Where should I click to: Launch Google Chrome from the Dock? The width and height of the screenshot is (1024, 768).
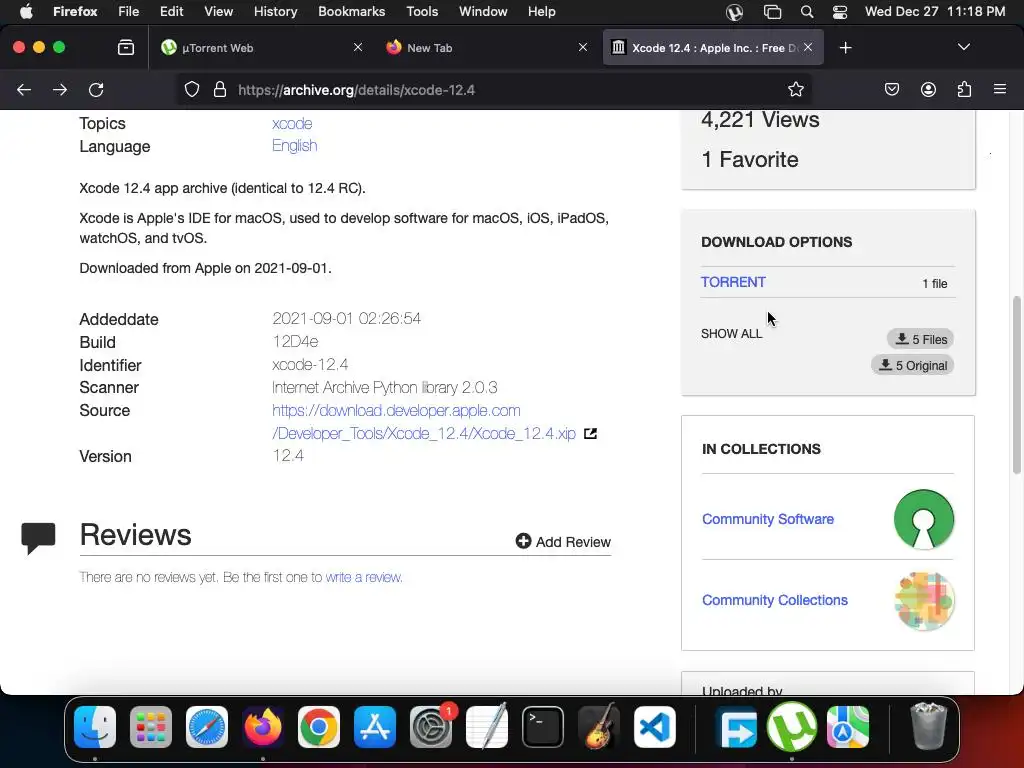(x=319, y=727)
